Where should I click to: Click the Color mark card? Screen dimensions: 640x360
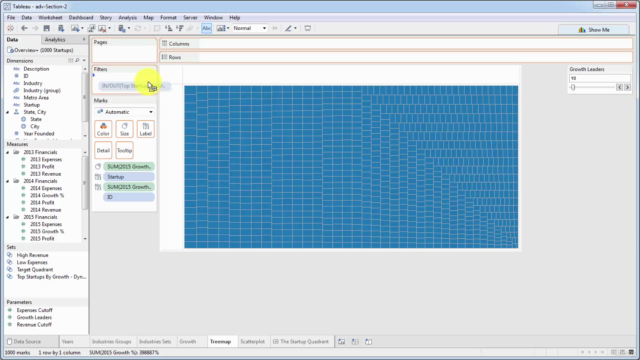103,129
